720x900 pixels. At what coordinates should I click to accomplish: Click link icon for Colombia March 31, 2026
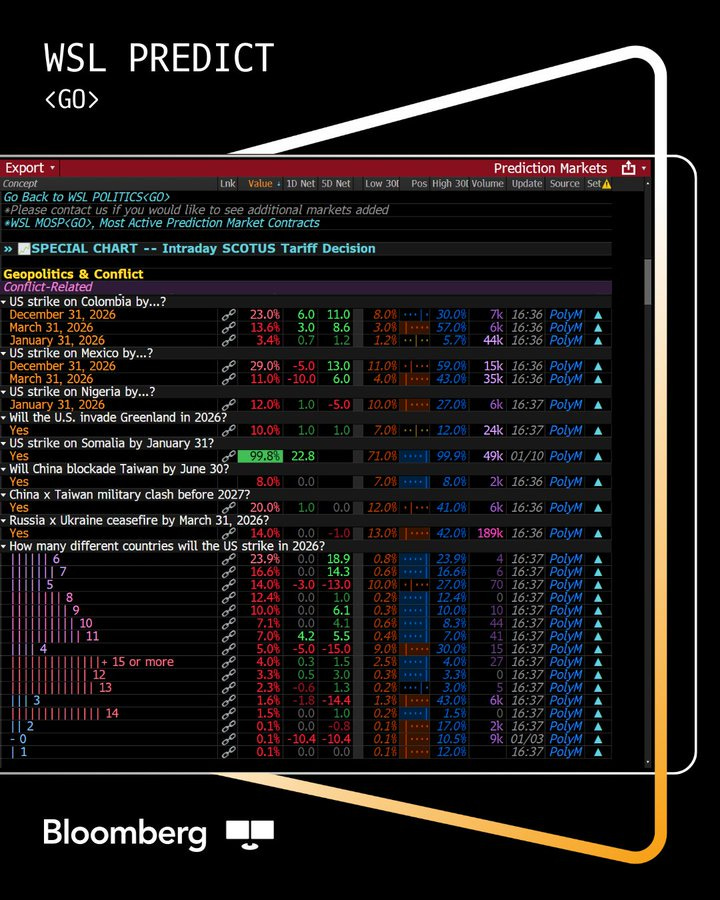click(229, 327)
